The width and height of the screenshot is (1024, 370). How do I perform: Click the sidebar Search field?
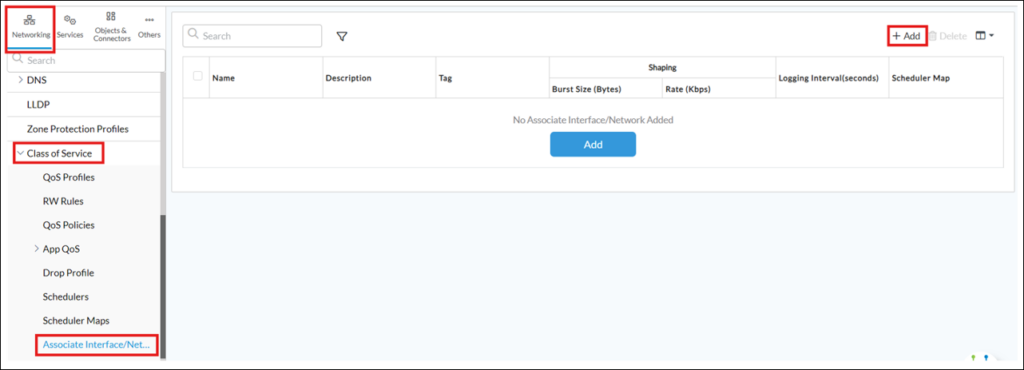coord(86,60)
